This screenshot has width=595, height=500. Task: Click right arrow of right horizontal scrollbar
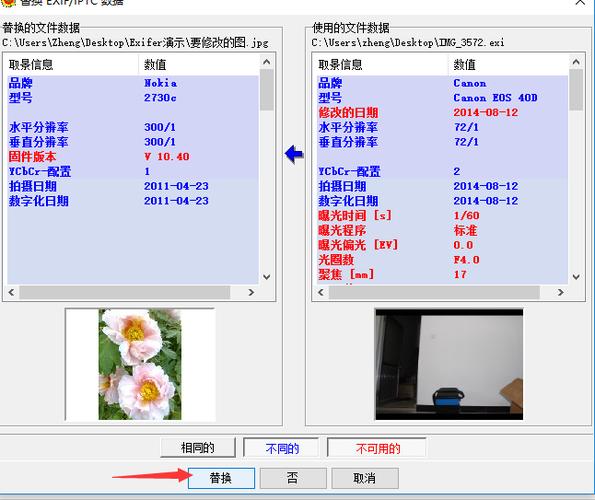(x=560, y=292)
